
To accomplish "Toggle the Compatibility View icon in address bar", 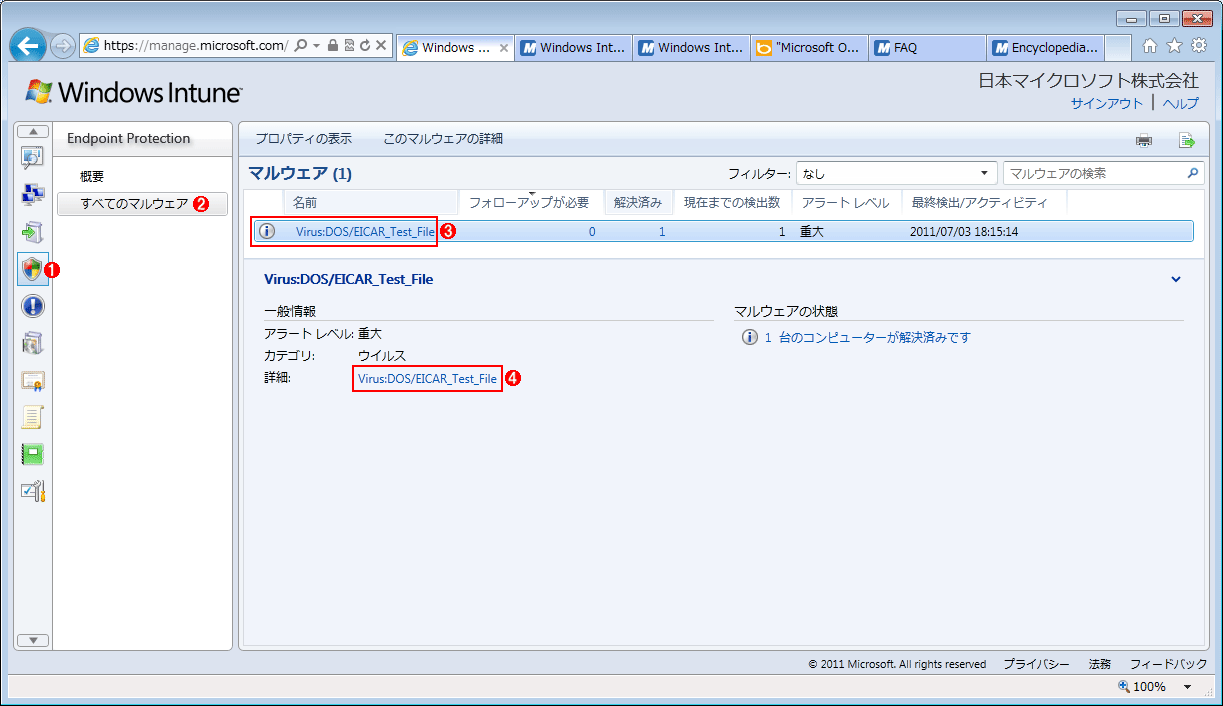I will coord(349,46).
